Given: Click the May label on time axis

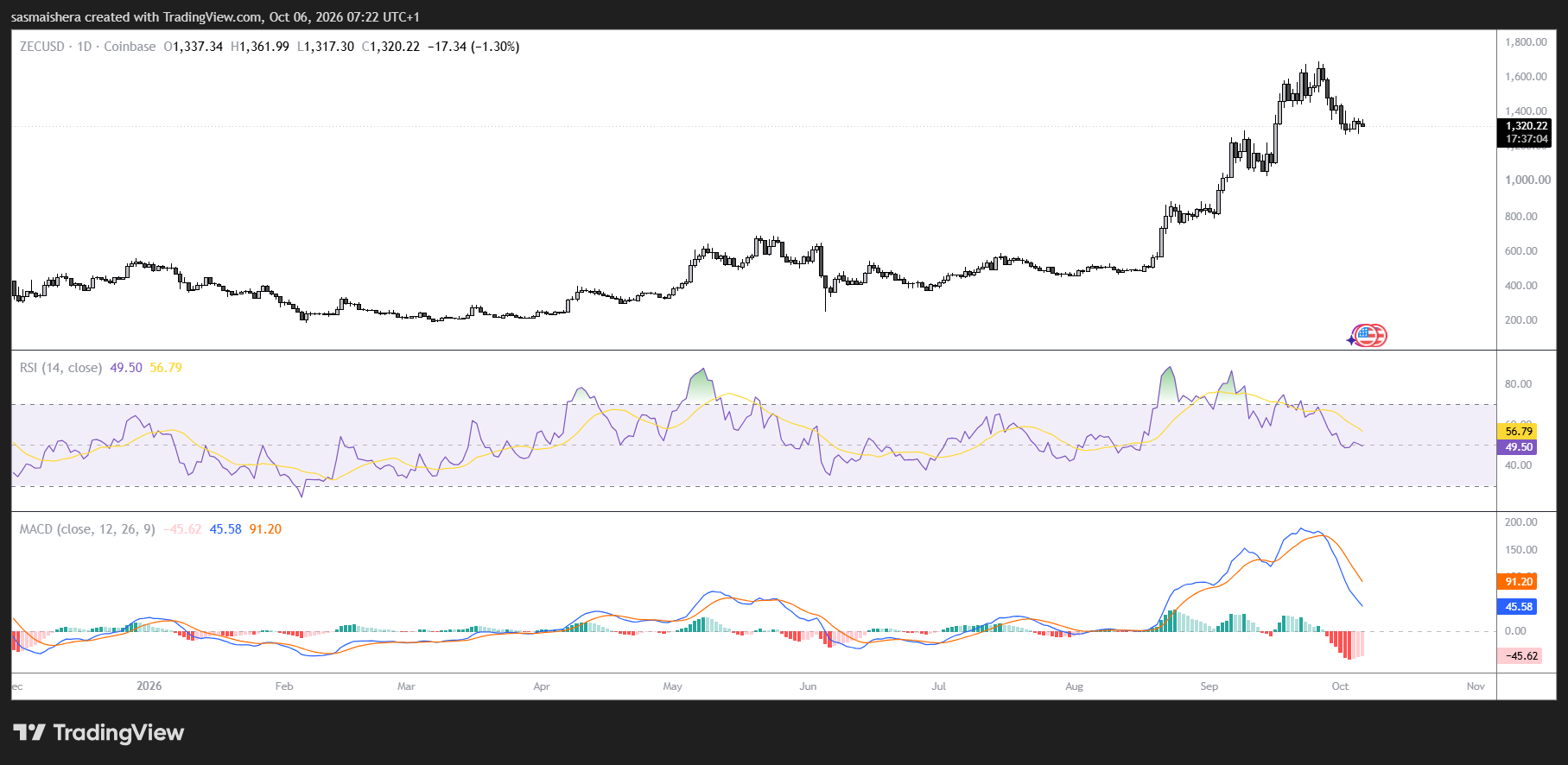Looking at the screenshot, I should click(673, 686).
